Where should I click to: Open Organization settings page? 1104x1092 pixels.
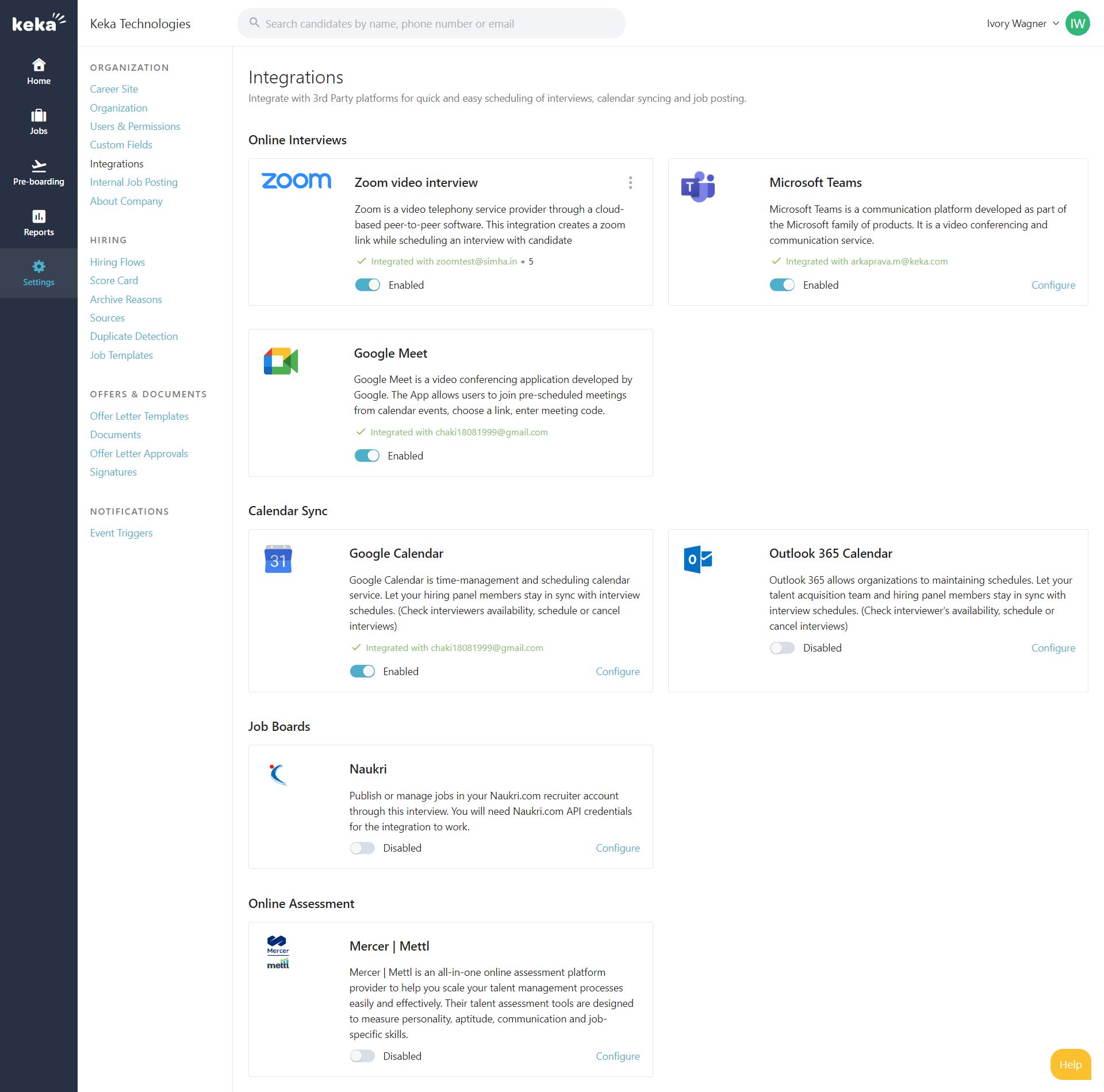coord(118,108)
